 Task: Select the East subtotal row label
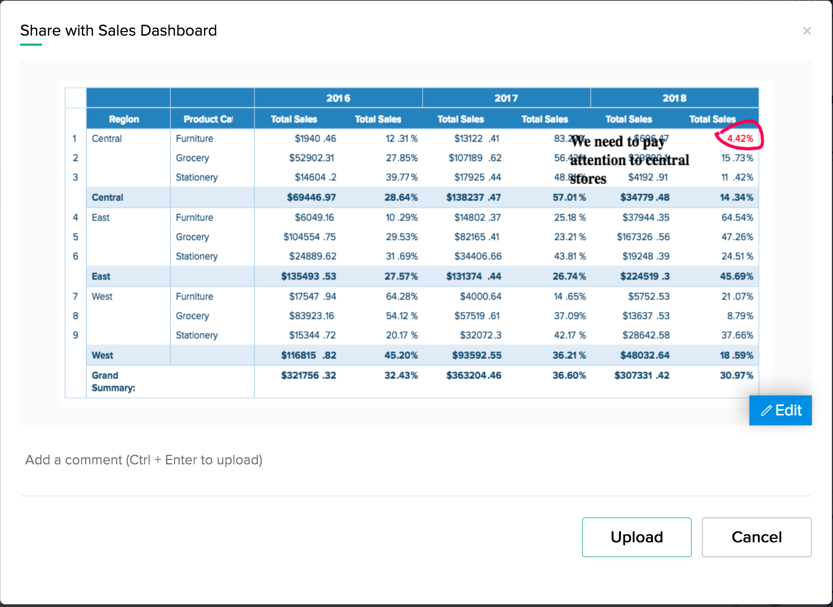point(102,276)
